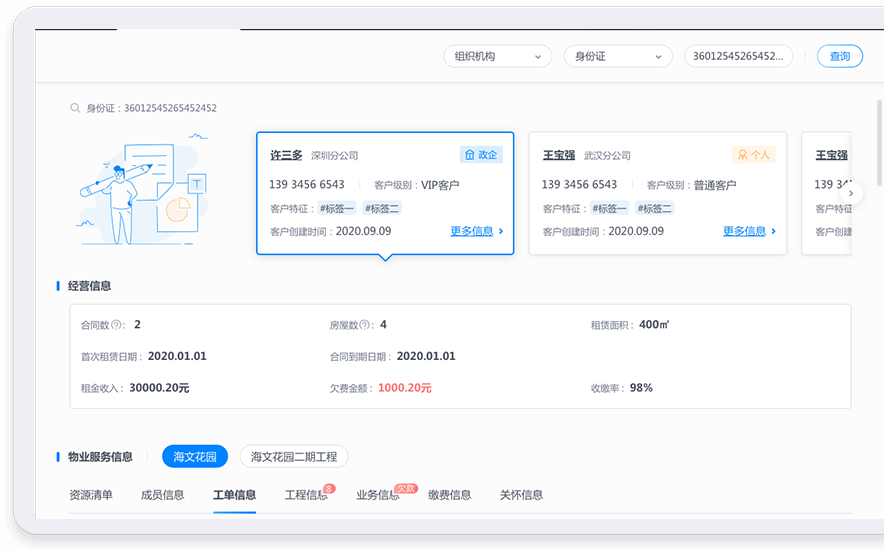Image resolution: width=884 pixels, height=550 pixels.
Task: Click the ID number search input field
Action: click(x=738, y=57)
